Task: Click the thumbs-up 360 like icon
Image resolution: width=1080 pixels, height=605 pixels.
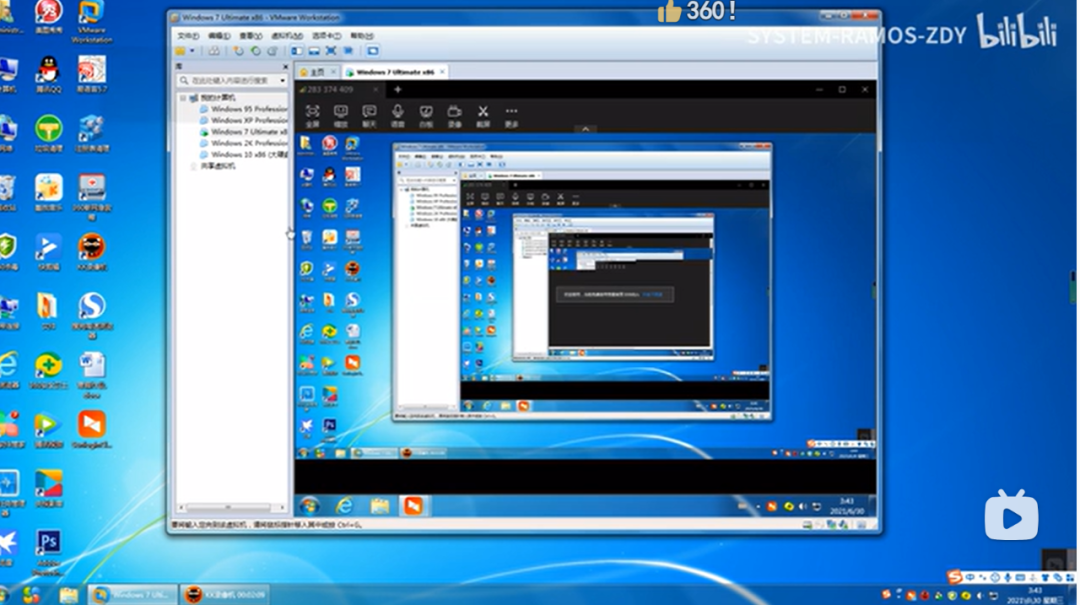Action: tap(669, 10)
